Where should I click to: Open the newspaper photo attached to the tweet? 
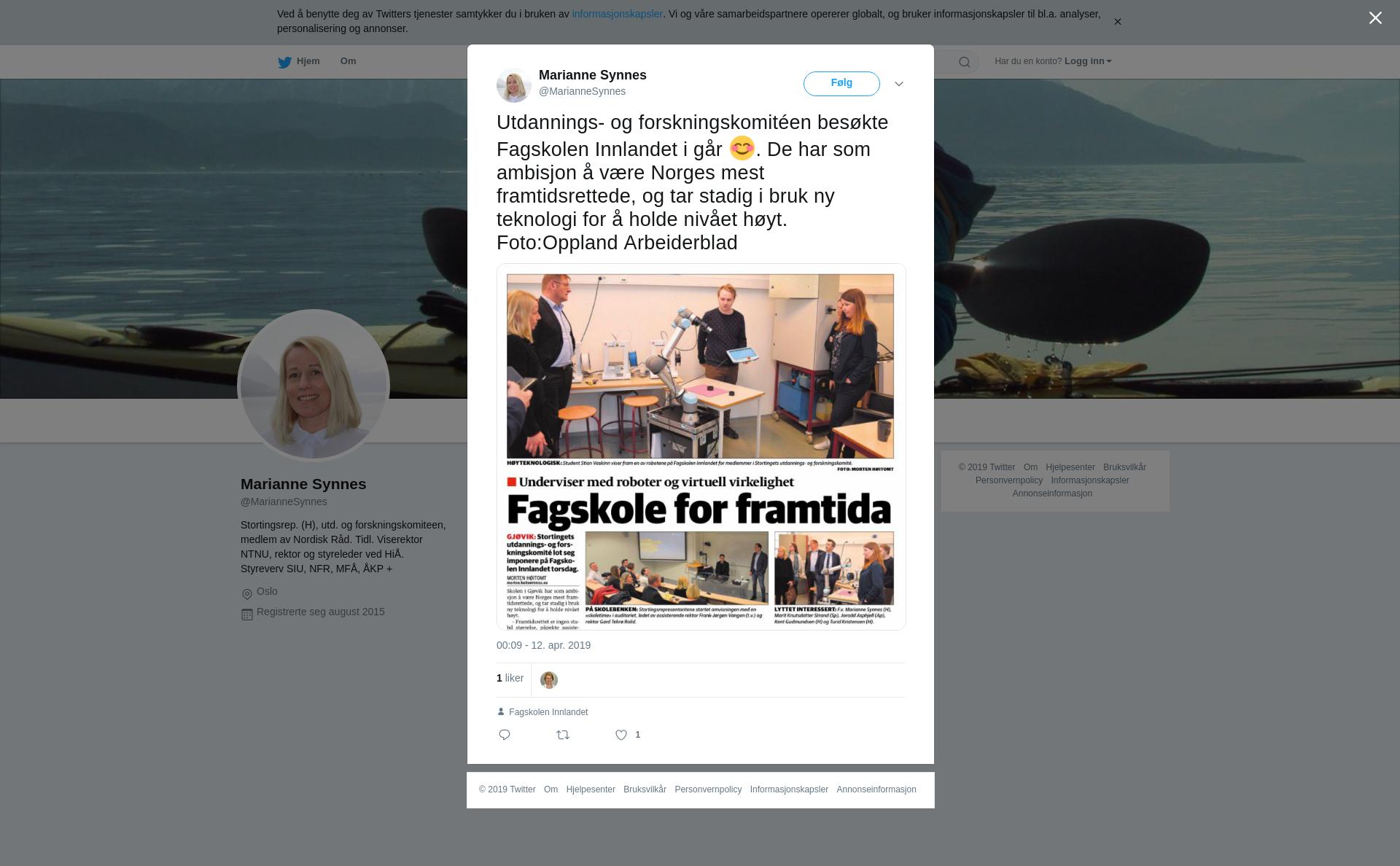701,447
